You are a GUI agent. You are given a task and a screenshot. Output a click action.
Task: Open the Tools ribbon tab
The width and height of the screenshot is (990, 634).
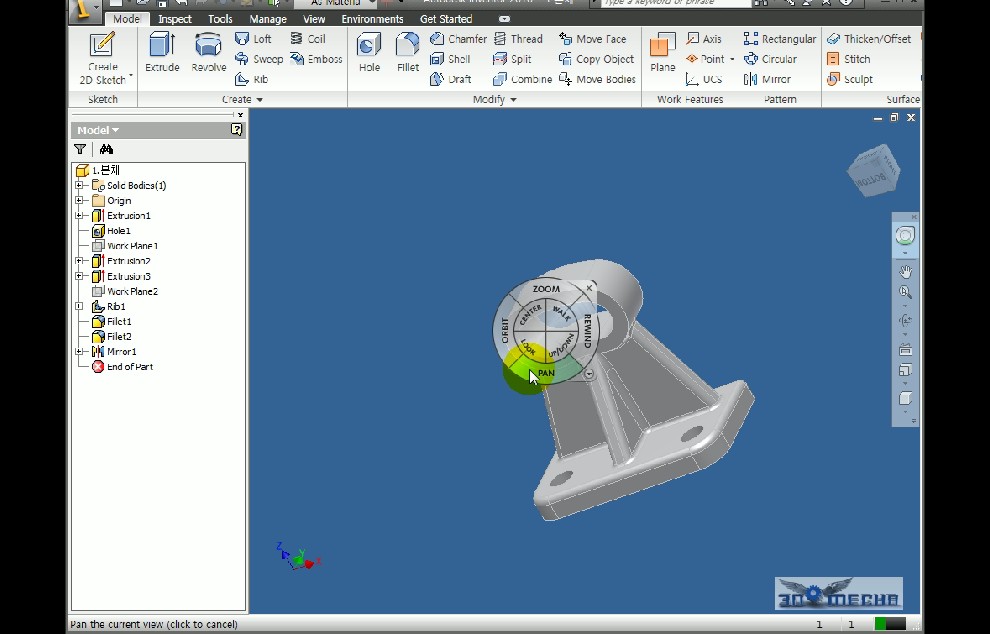[x=220, y=19]
